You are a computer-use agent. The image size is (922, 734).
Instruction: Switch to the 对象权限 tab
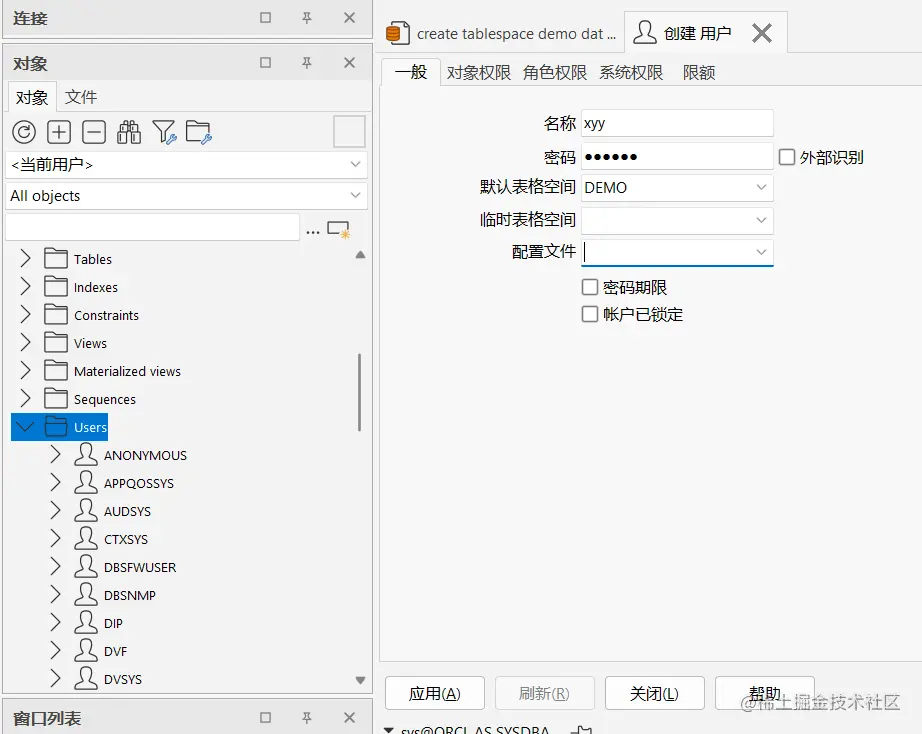pos(479,72)
